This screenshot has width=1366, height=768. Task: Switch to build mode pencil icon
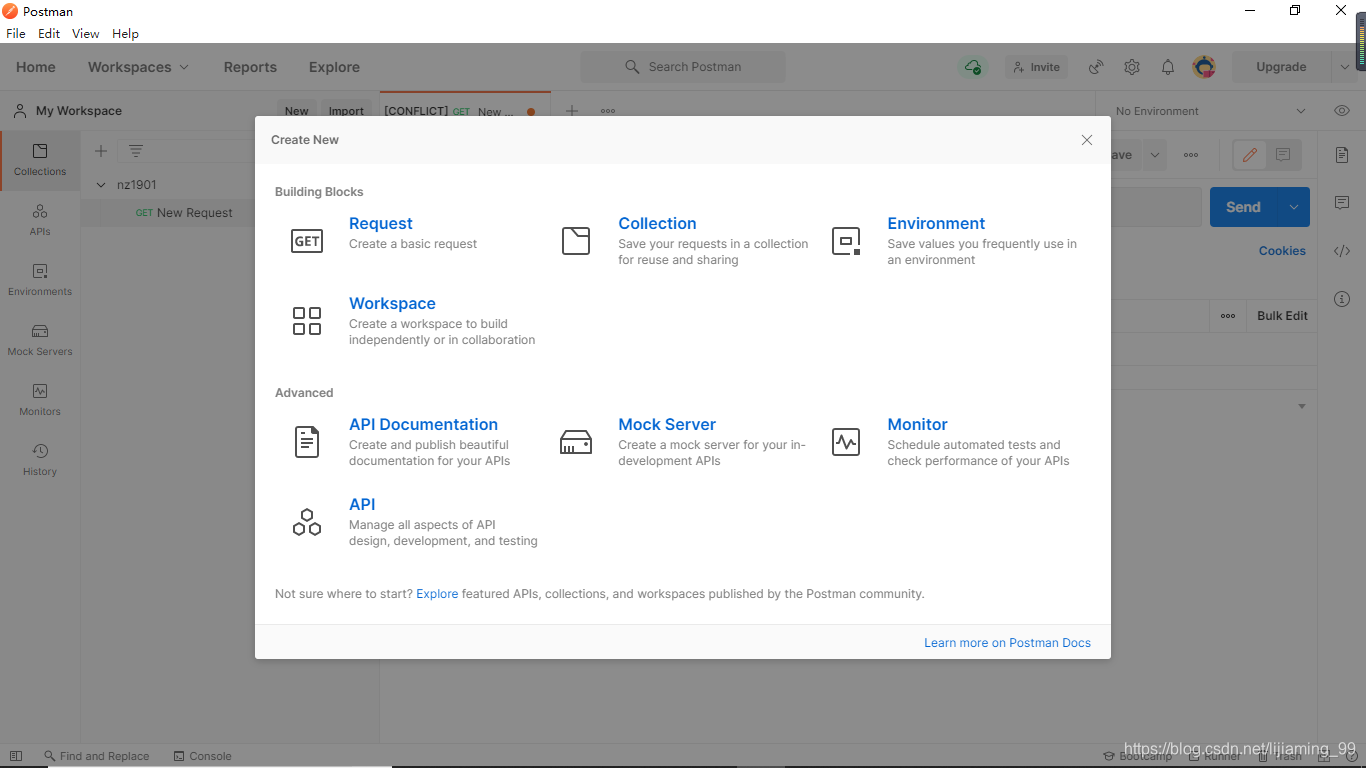(1250, 155)
